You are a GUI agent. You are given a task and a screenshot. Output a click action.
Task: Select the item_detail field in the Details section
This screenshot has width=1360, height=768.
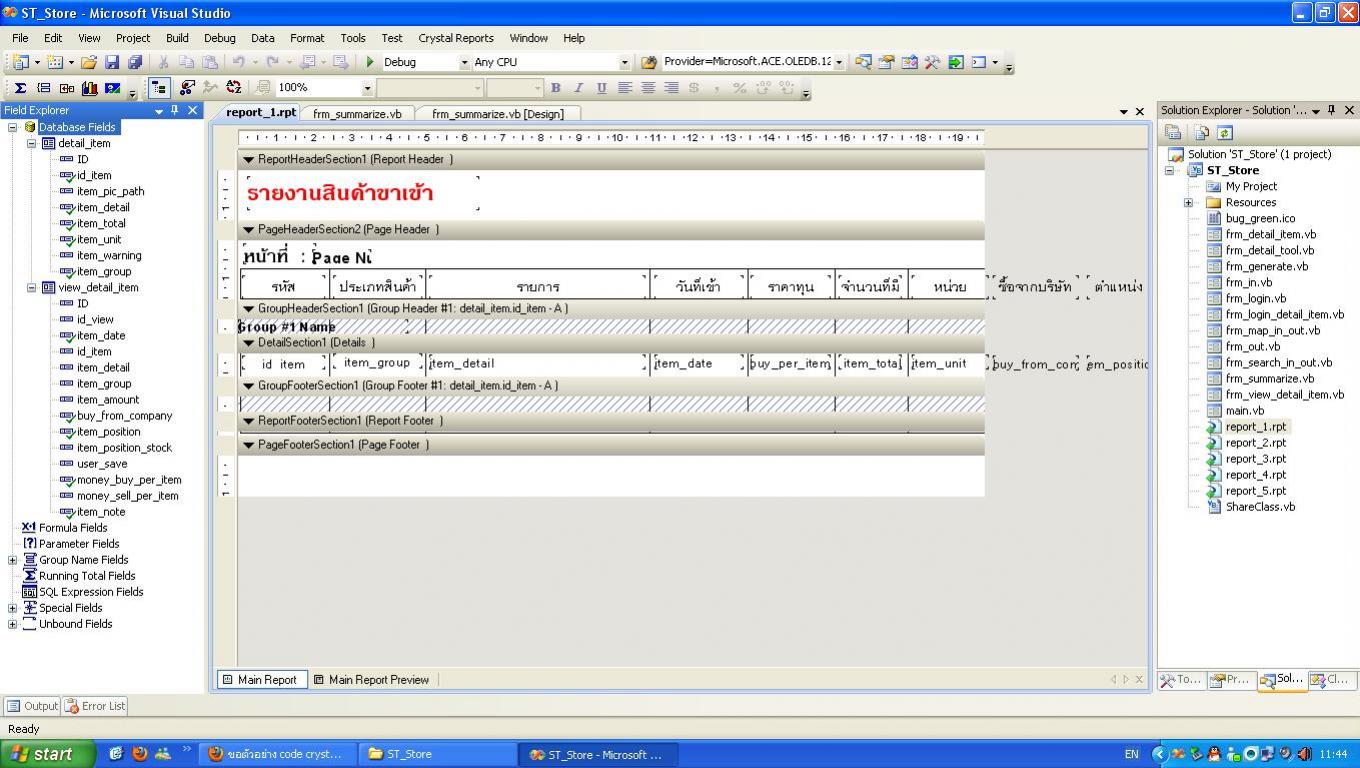(x=537, y=364)
